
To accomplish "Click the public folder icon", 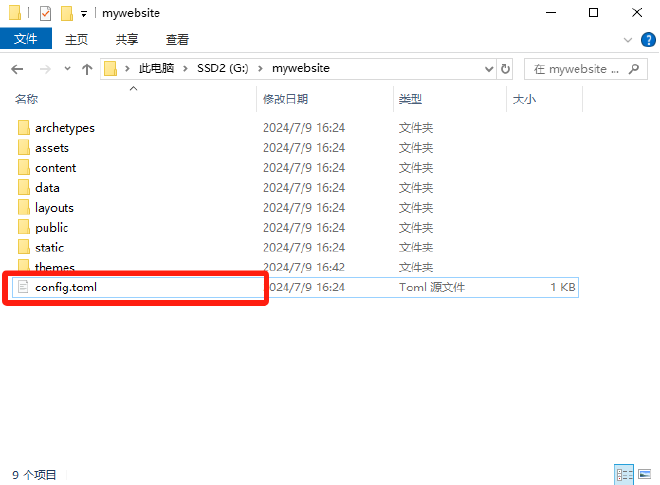I will point(24,227).
